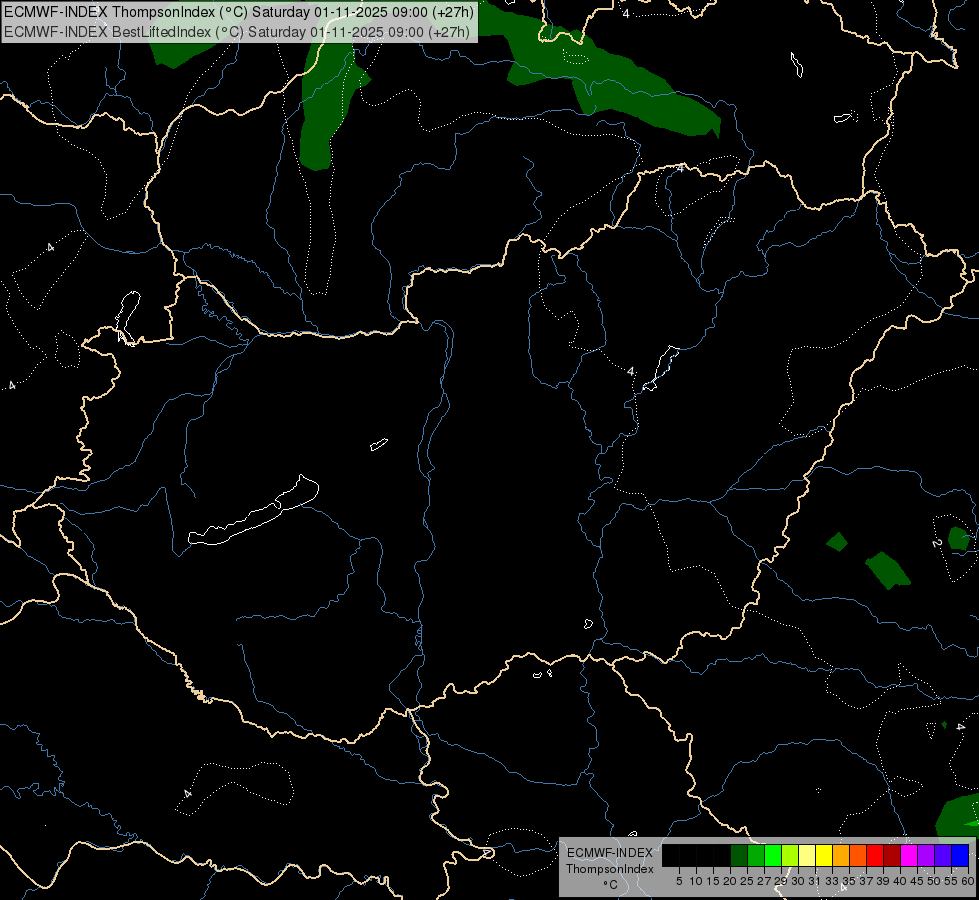Viewport: 979px width, 900px height.
Task: Select the orange 33–35 legend swatch
Action: coord(841,855)
